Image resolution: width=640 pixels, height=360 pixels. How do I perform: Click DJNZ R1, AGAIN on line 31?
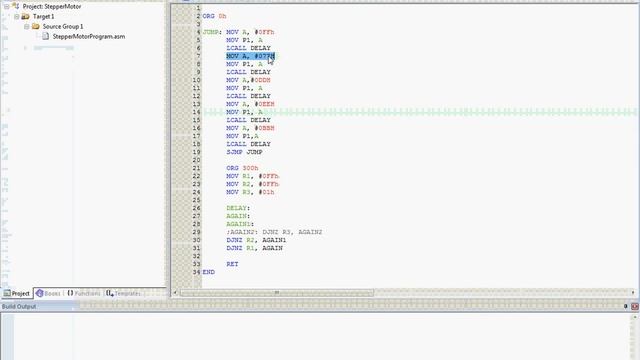254,248
